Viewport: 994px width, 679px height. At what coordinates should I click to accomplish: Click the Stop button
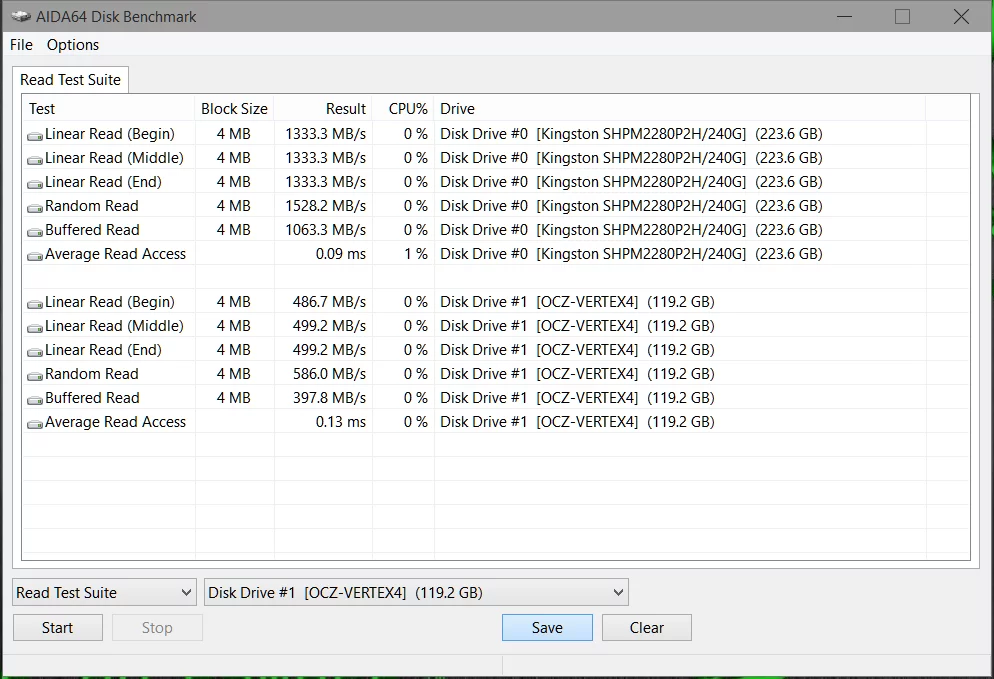click(x=157, y=628)
